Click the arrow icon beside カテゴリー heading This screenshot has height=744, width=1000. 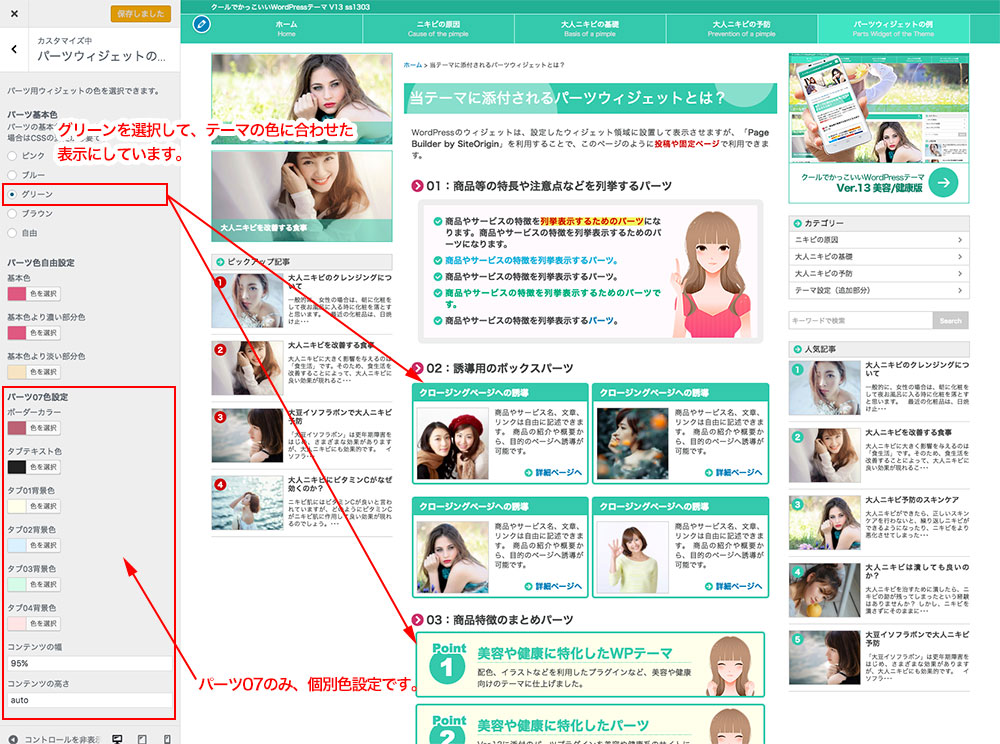(x=797, y=223)
